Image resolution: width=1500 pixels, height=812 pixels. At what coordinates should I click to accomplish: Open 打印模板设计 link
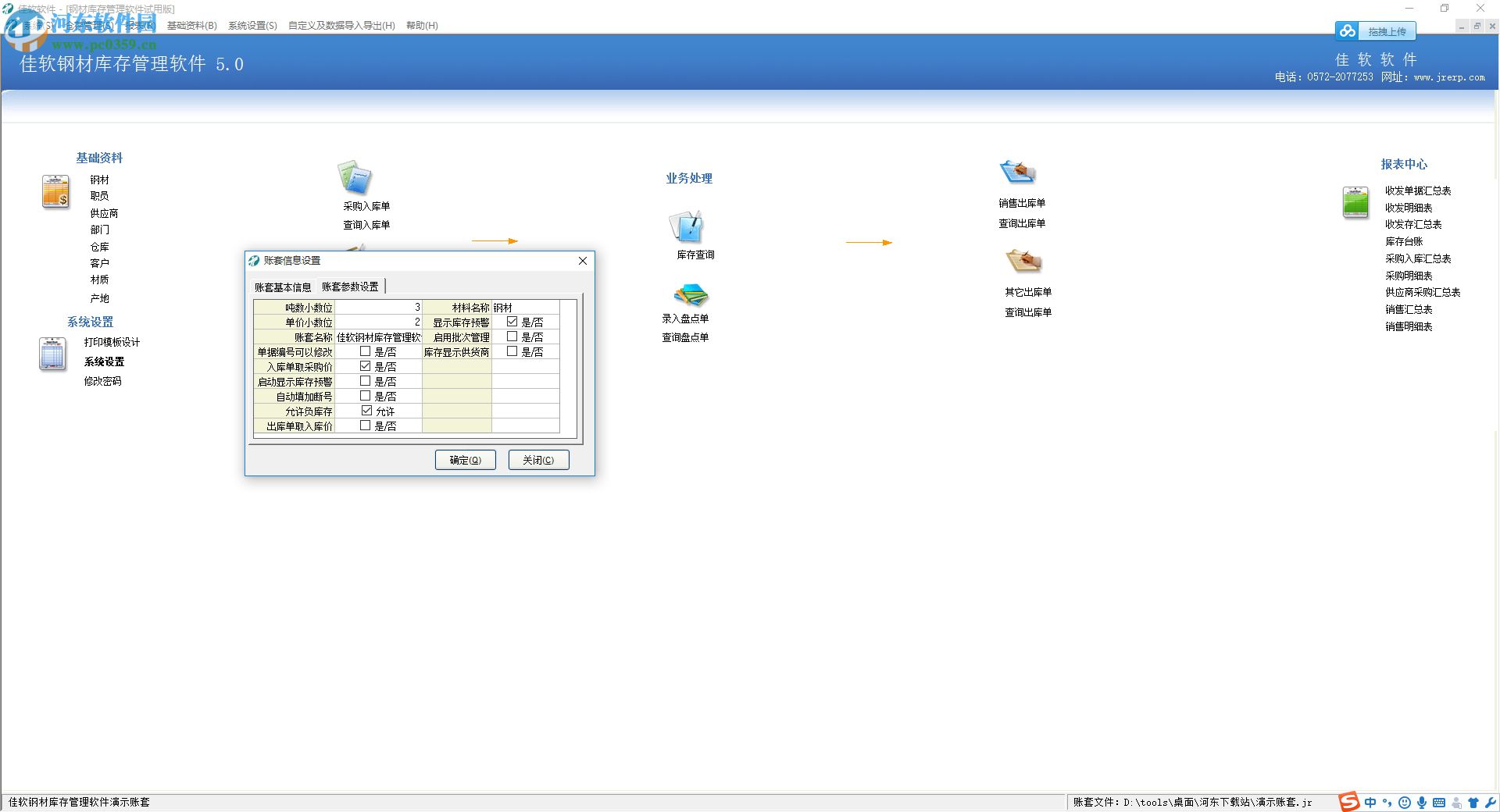click(x=112, y=342)
